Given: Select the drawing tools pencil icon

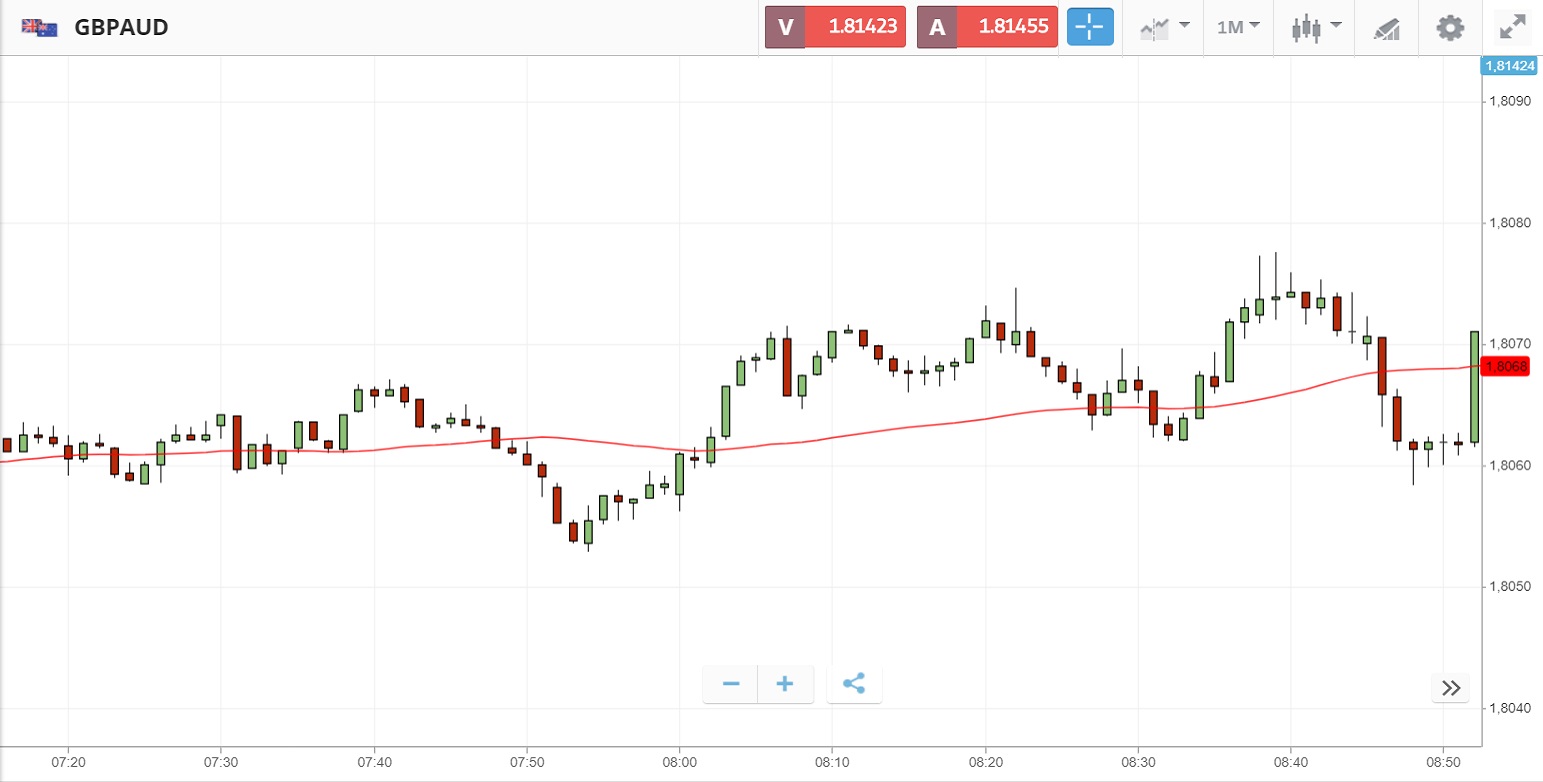Looking at the screenshot, I should [1386, 27].
